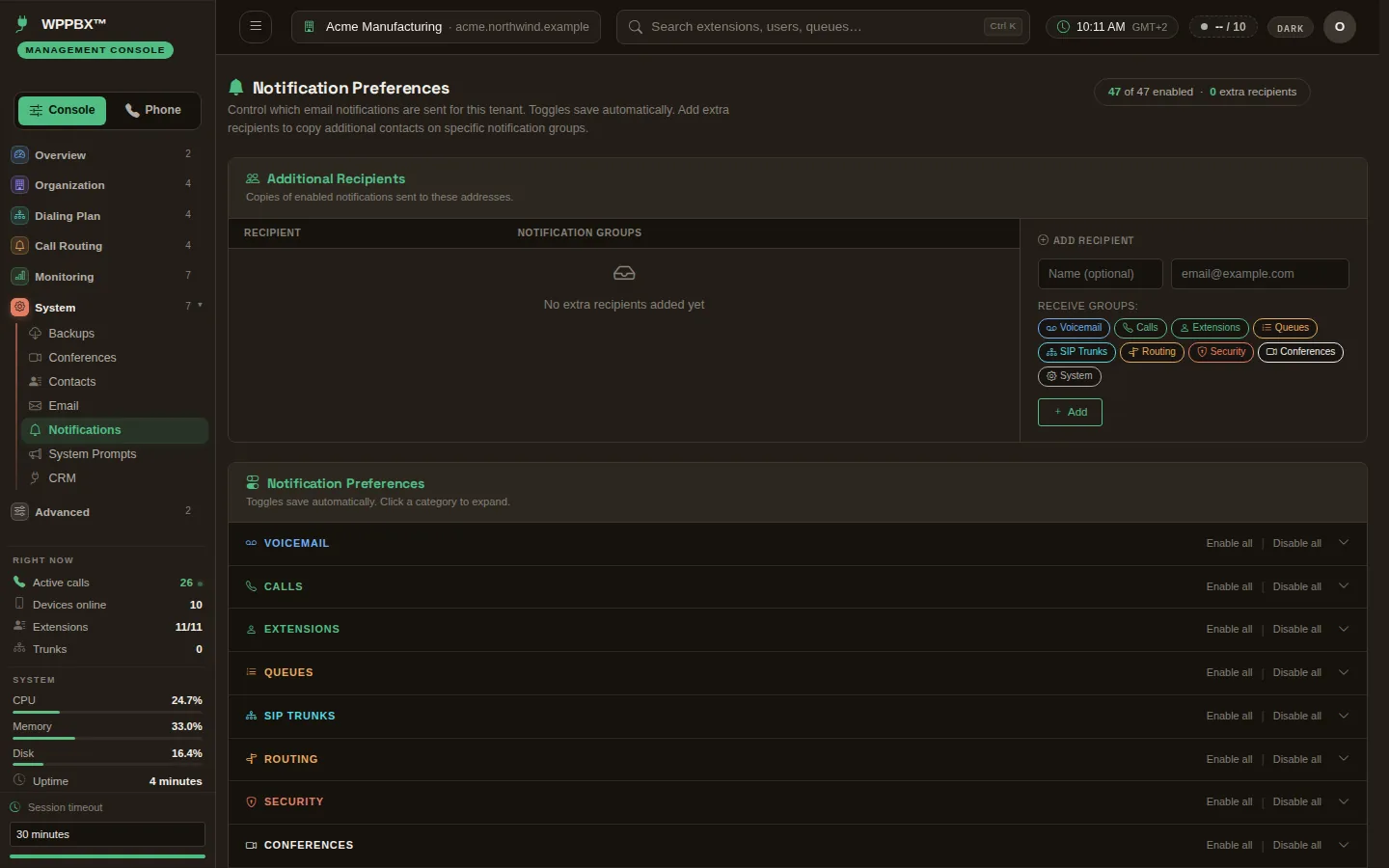
Task: Click the Routing signpost row icon
Action: coord(251,759)
